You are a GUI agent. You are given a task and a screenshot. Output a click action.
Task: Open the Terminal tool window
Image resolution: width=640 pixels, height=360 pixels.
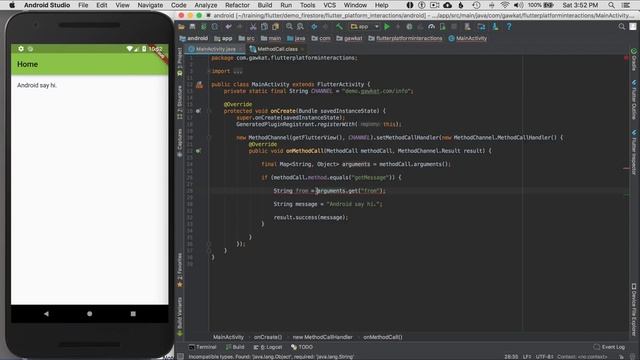click(x=202, y=347)
